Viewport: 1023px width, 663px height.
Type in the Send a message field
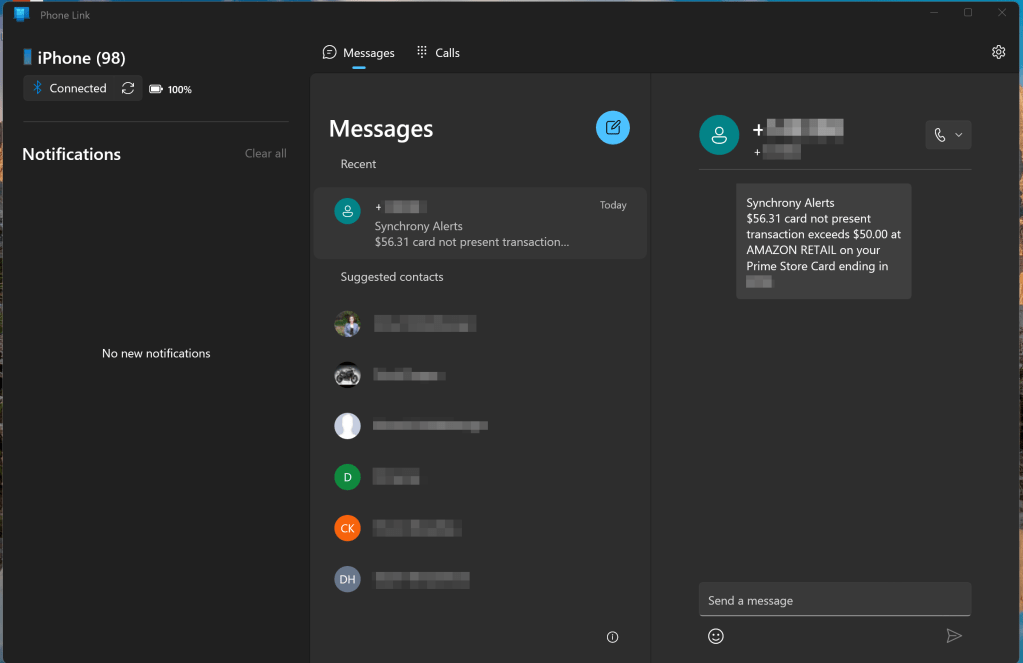pos(834,600)
